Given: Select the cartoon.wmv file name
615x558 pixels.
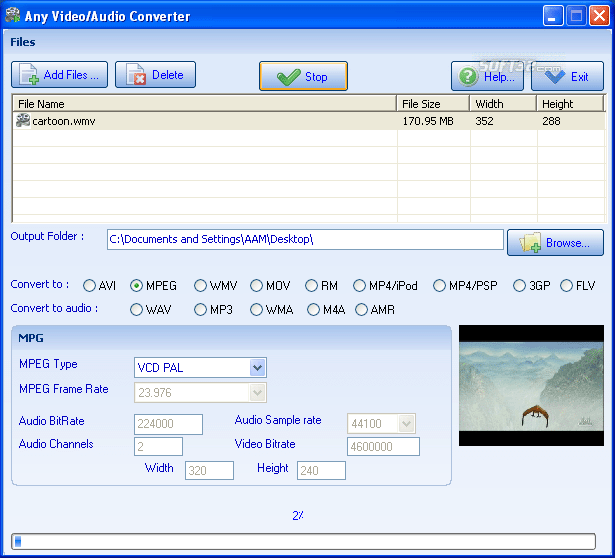Looking at the screenshot, I should coord(64,121).
